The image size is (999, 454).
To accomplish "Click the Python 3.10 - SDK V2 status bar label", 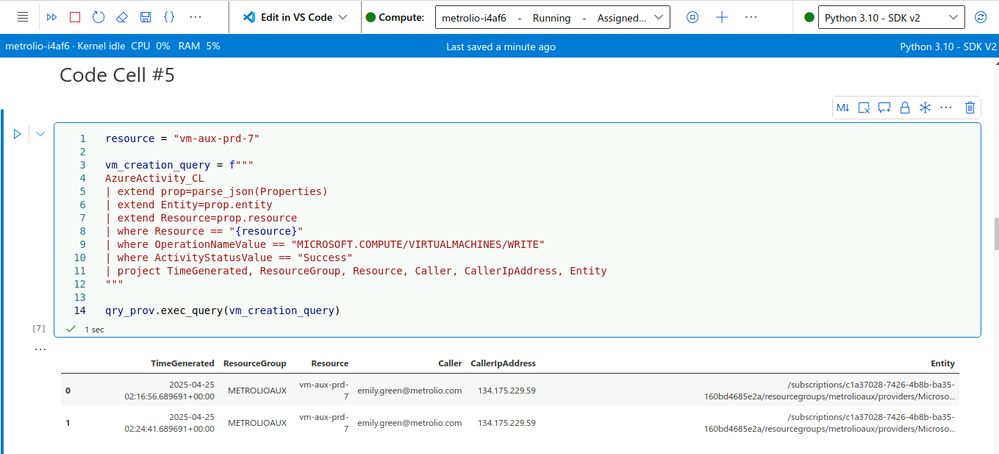I will point(947,46).
